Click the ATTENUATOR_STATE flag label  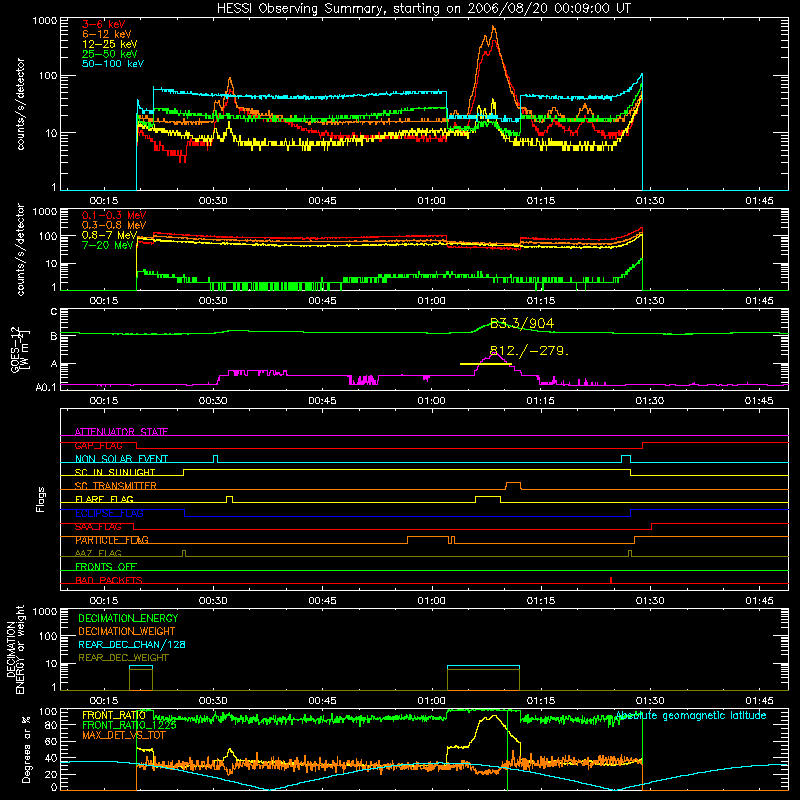point(121,432)
